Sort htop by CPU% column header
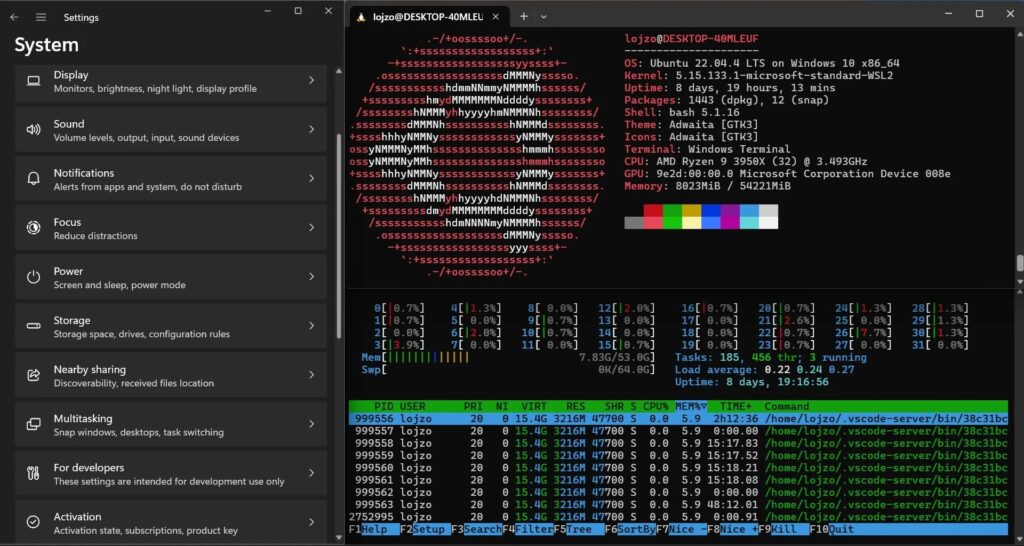Viewport: 1024px width, 546px height. click(655, 406)
